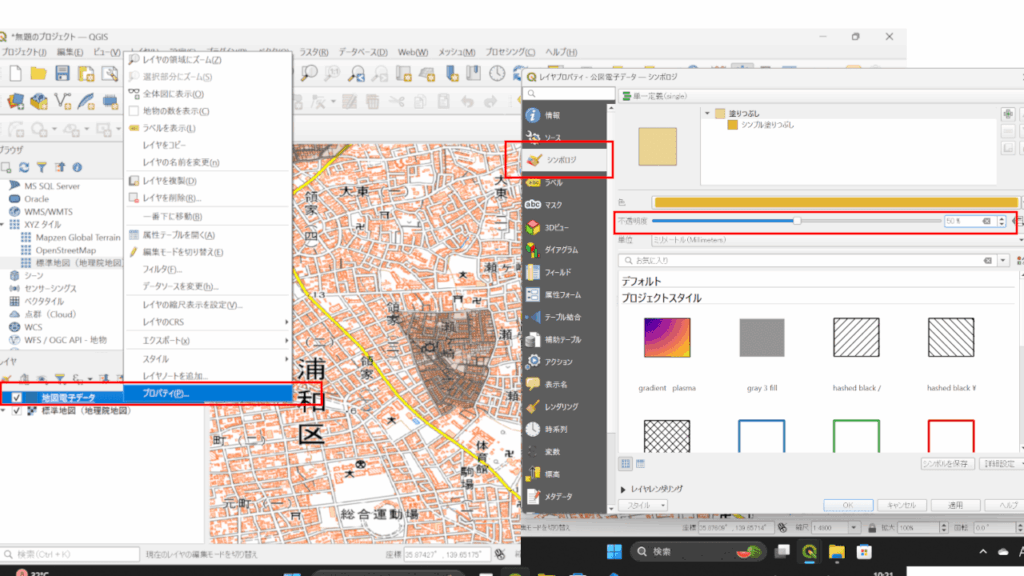Click the Browser panel filter icon
Image resolution: width=1024 pixels, height=576 pixels.
[42, 168]
